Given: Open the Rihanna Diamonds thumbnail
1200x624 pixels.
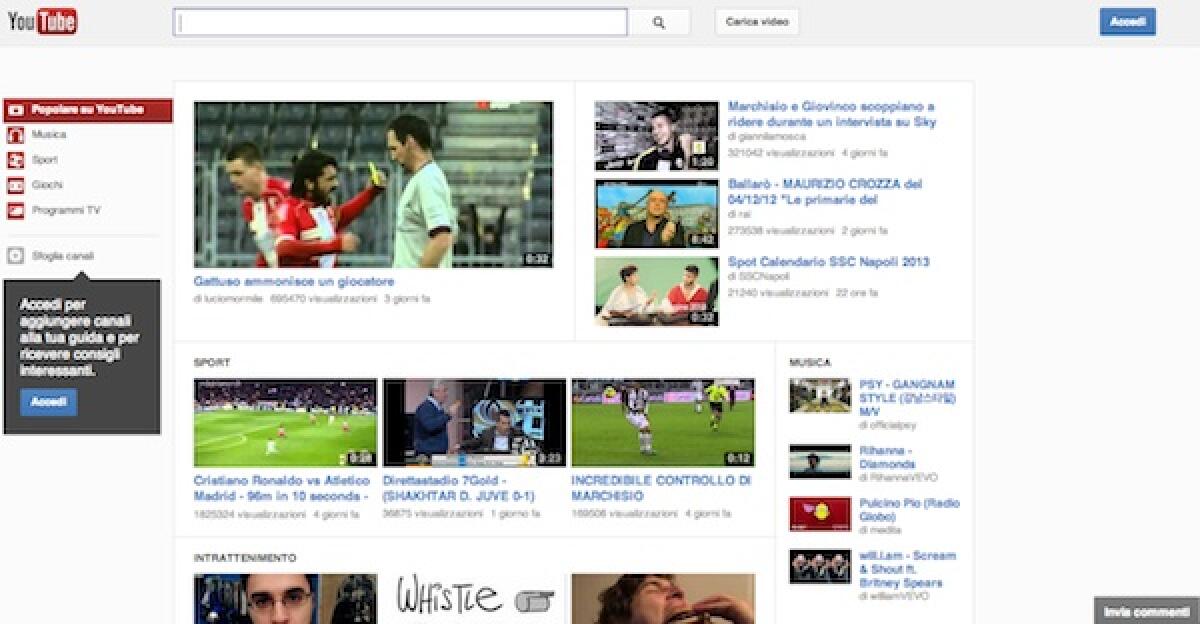Looking at the screenshot, I should [820, 461].
